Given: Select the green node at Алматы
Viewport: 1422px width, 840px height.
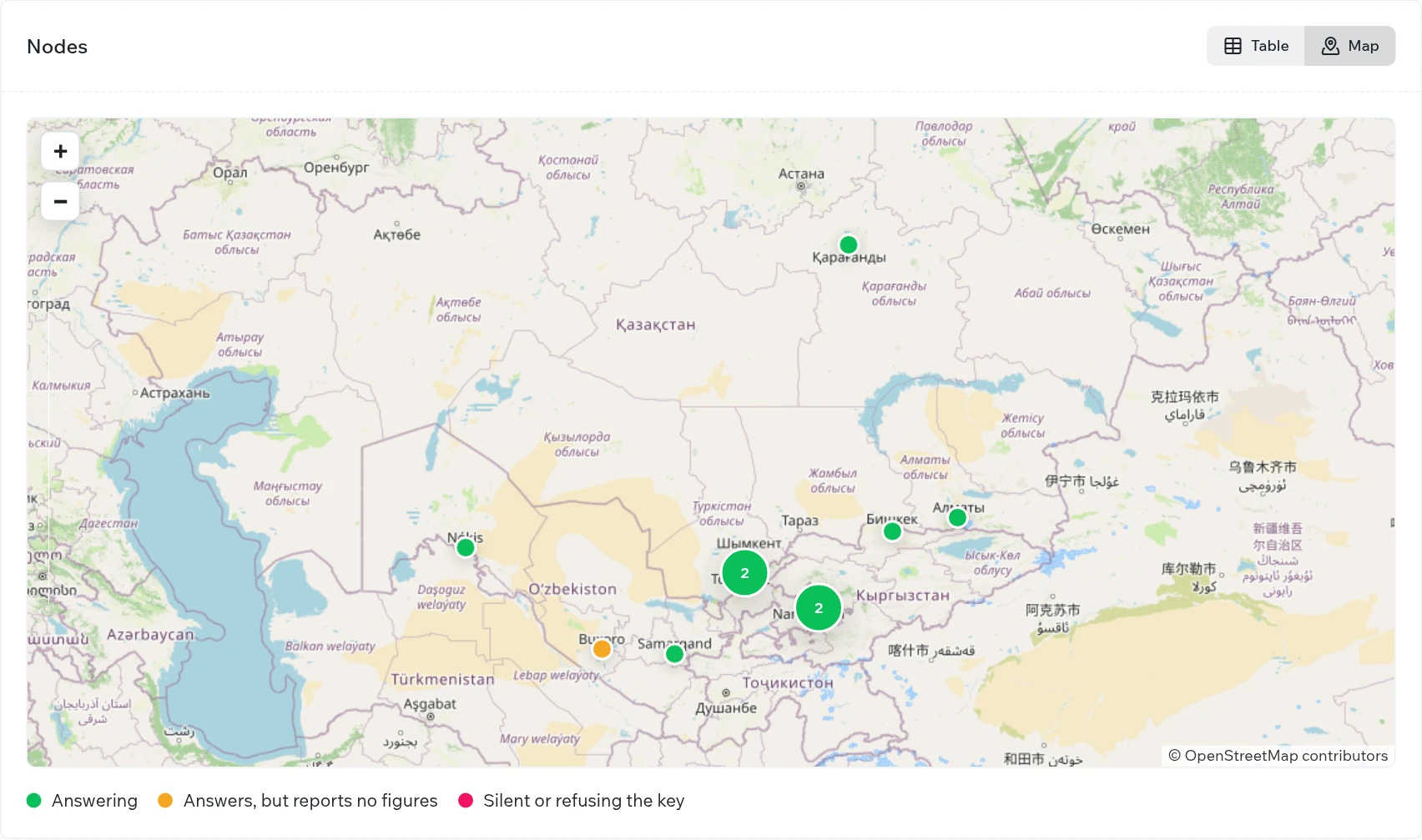Looking at the screenshot, I should point(957,517).
